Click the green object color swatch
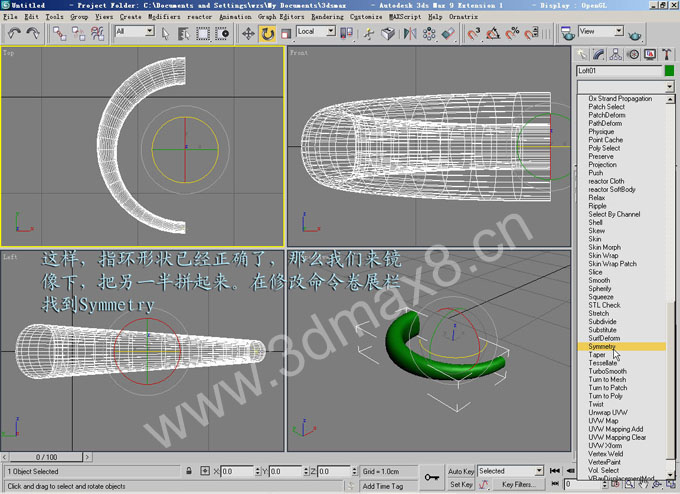Image resolution: width=680 pixels, height=494 pixels. click(x=669, y=70)
